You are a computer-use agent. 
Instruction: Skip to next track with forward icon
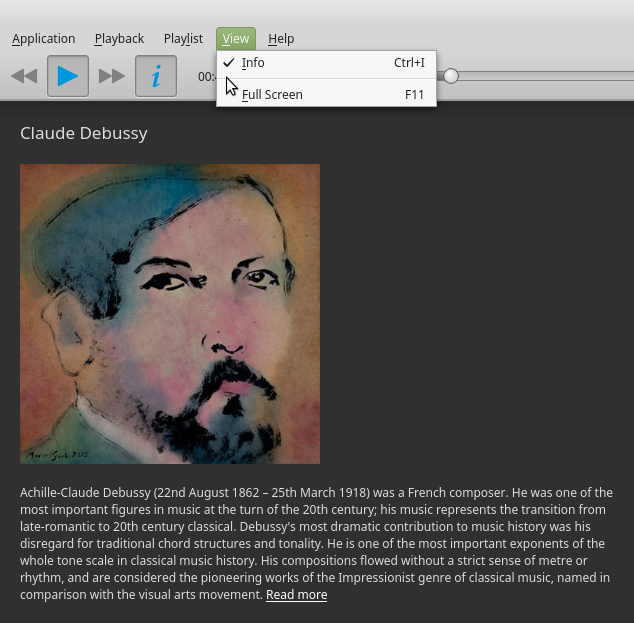pos(112,76)
